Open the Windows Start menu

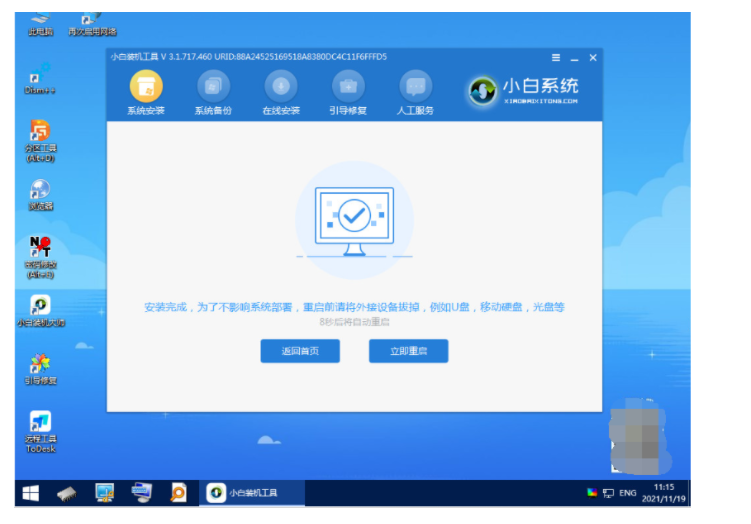click(31, 493)
